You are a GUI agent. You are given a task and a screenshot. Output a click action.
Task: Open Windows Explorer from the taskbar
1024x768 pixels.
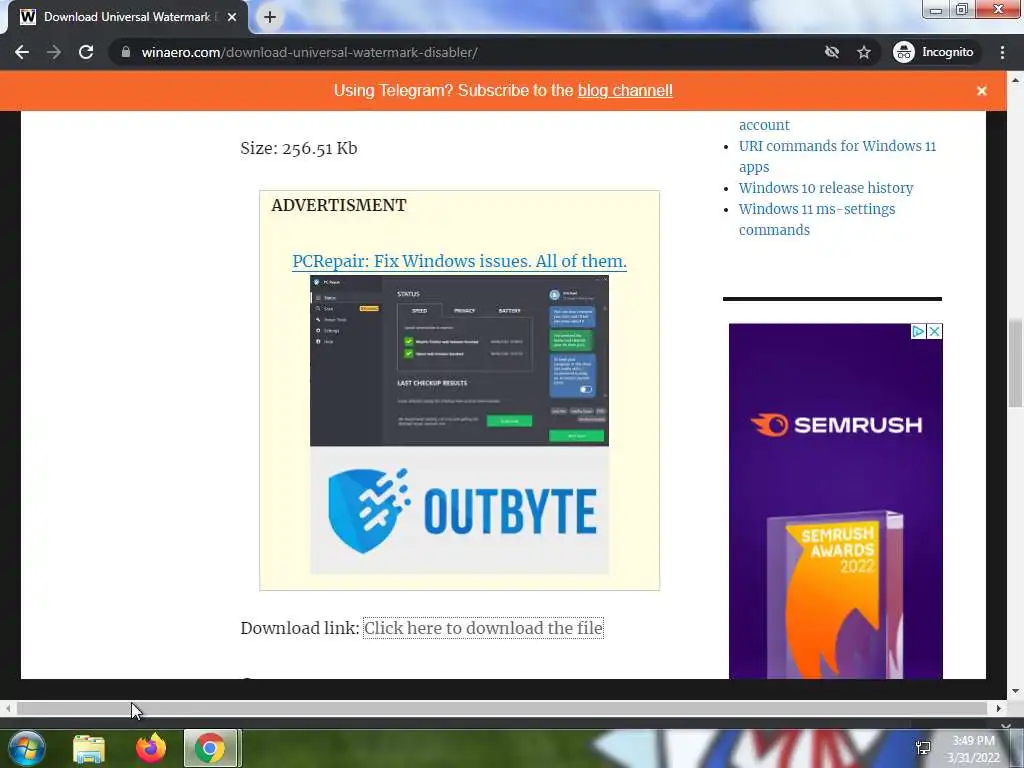click(x=89, y=748)
